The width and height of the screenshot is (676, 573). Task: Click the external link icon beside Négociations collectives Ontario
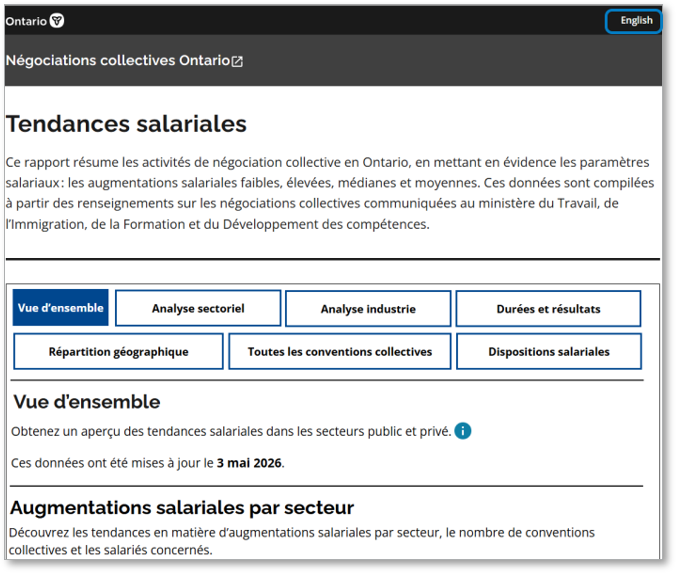click(x=237, y=62)
